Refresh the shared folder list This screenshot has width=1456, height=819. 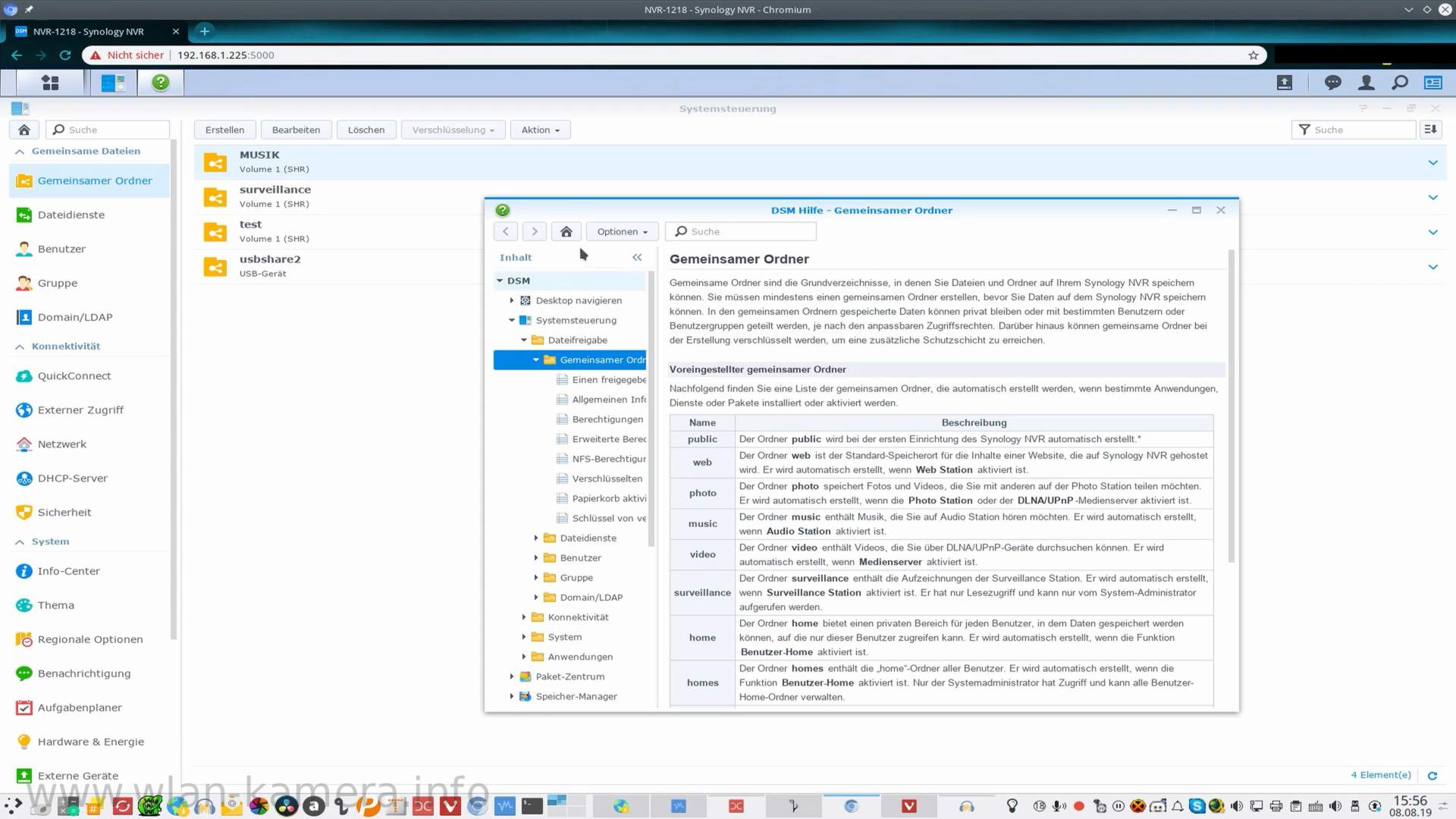click(x=1432, y=775)
